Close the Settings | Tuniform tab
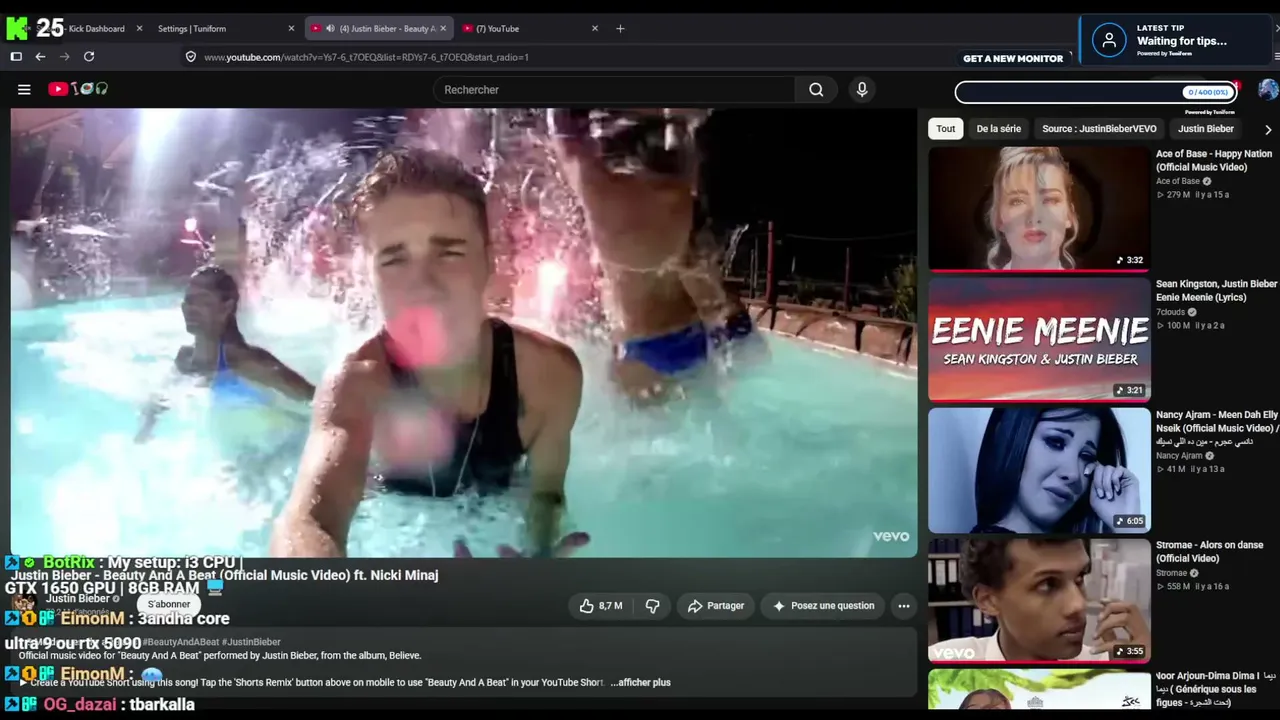This screenshot has height=720, width=1280. coord(291,29)
